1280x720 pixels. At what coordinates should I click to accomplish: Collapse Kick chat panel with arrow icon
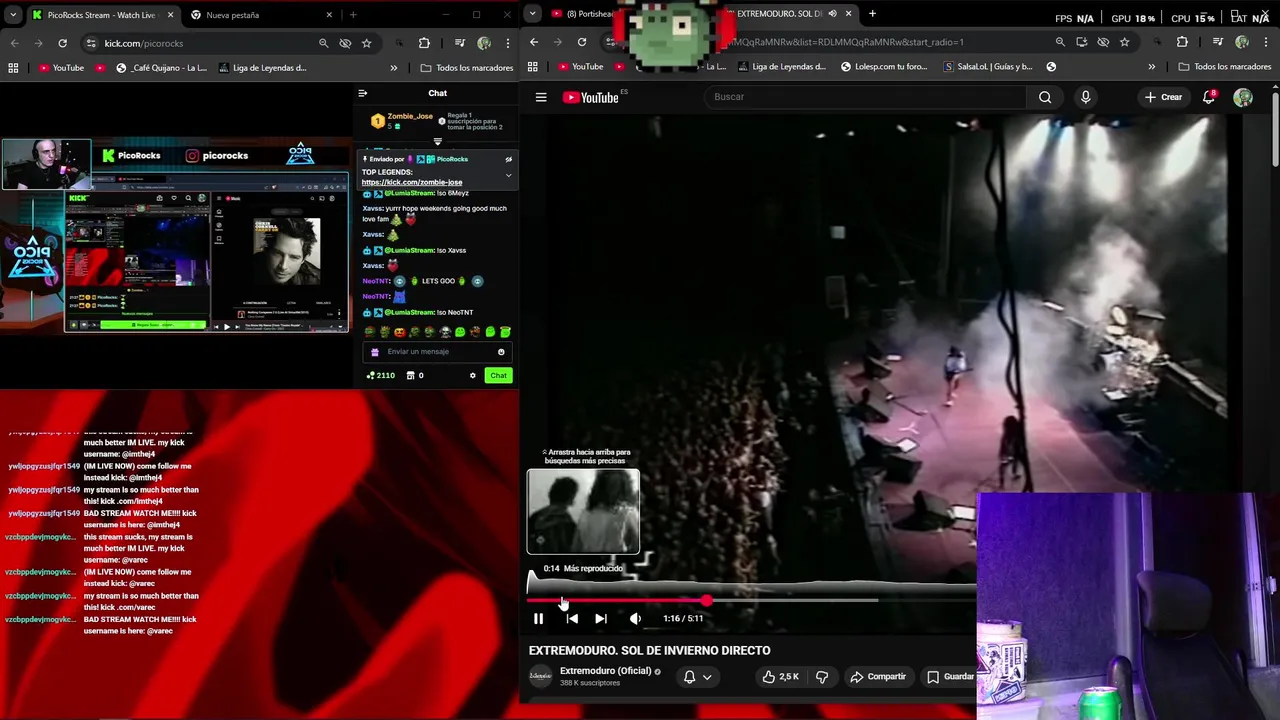click(363, 93)
